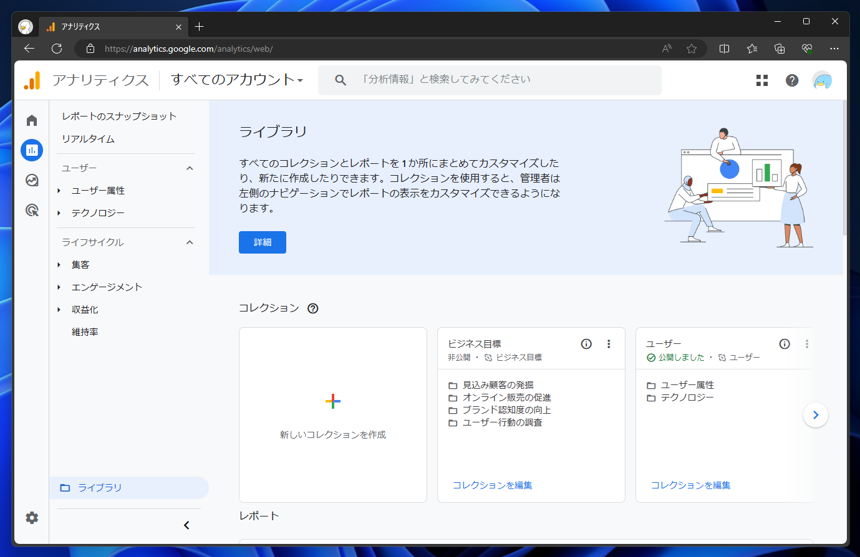Open 維持率 report
The width and height of the screenshot is (860, 557).
(84, 332)
